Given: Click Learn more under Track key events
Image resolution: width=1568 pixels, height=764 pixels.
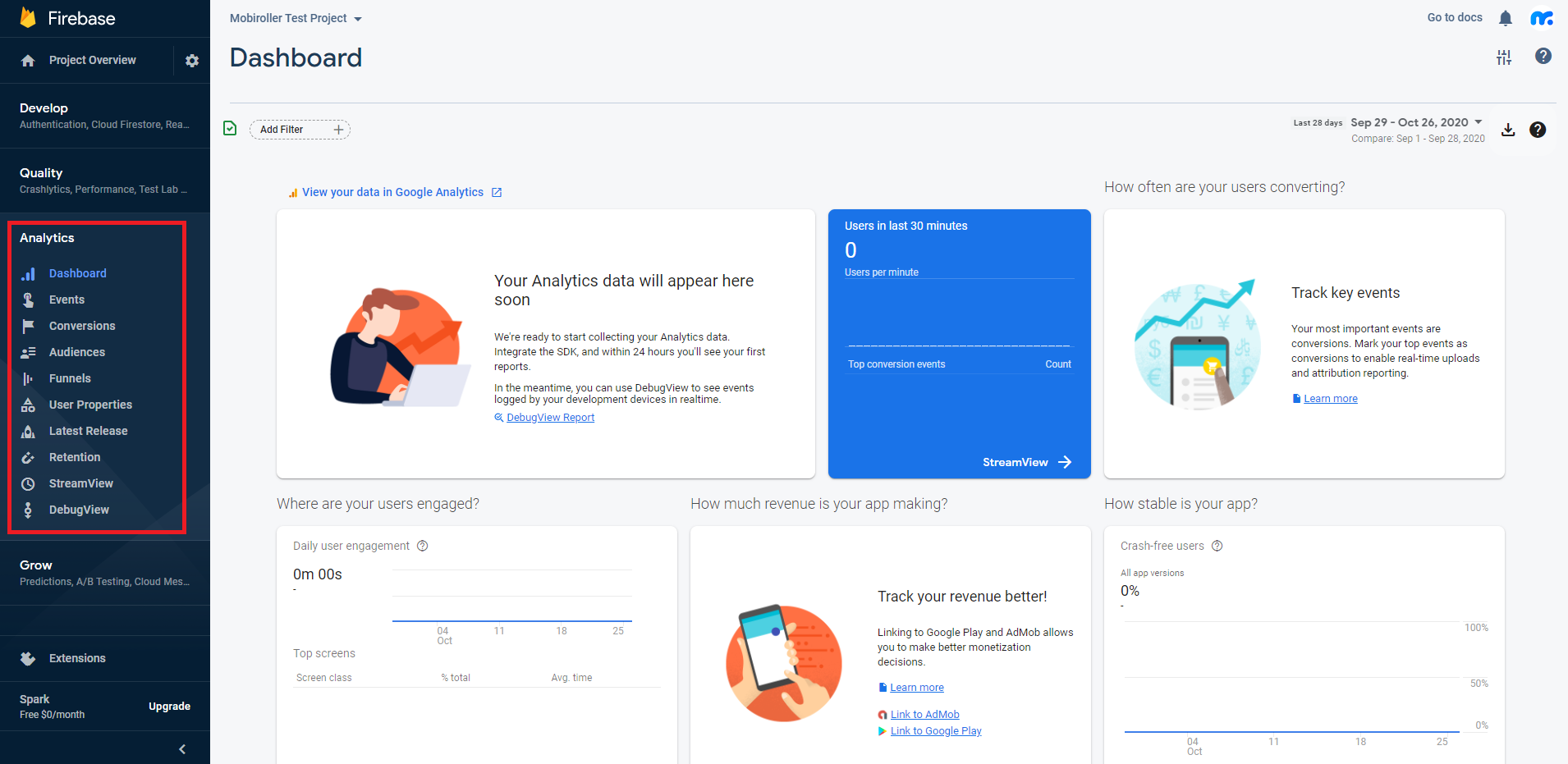Looking at the screenshot, I should [1330, 399].
